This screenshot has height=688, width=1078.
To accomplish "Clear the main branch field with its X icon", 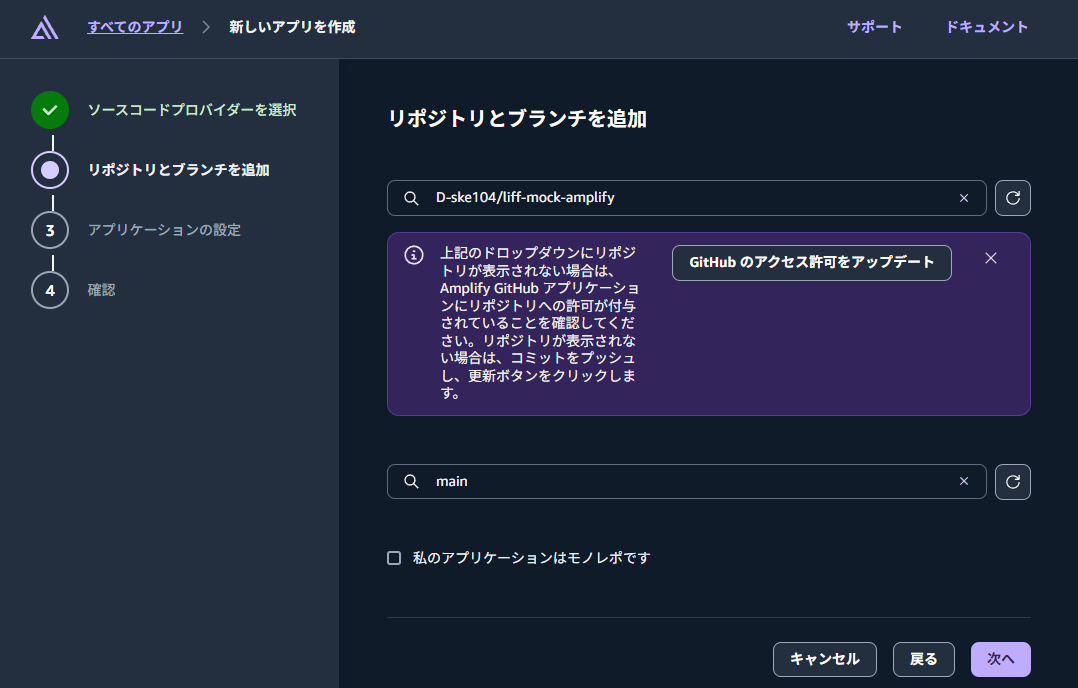I will click(x=964, y=481).
